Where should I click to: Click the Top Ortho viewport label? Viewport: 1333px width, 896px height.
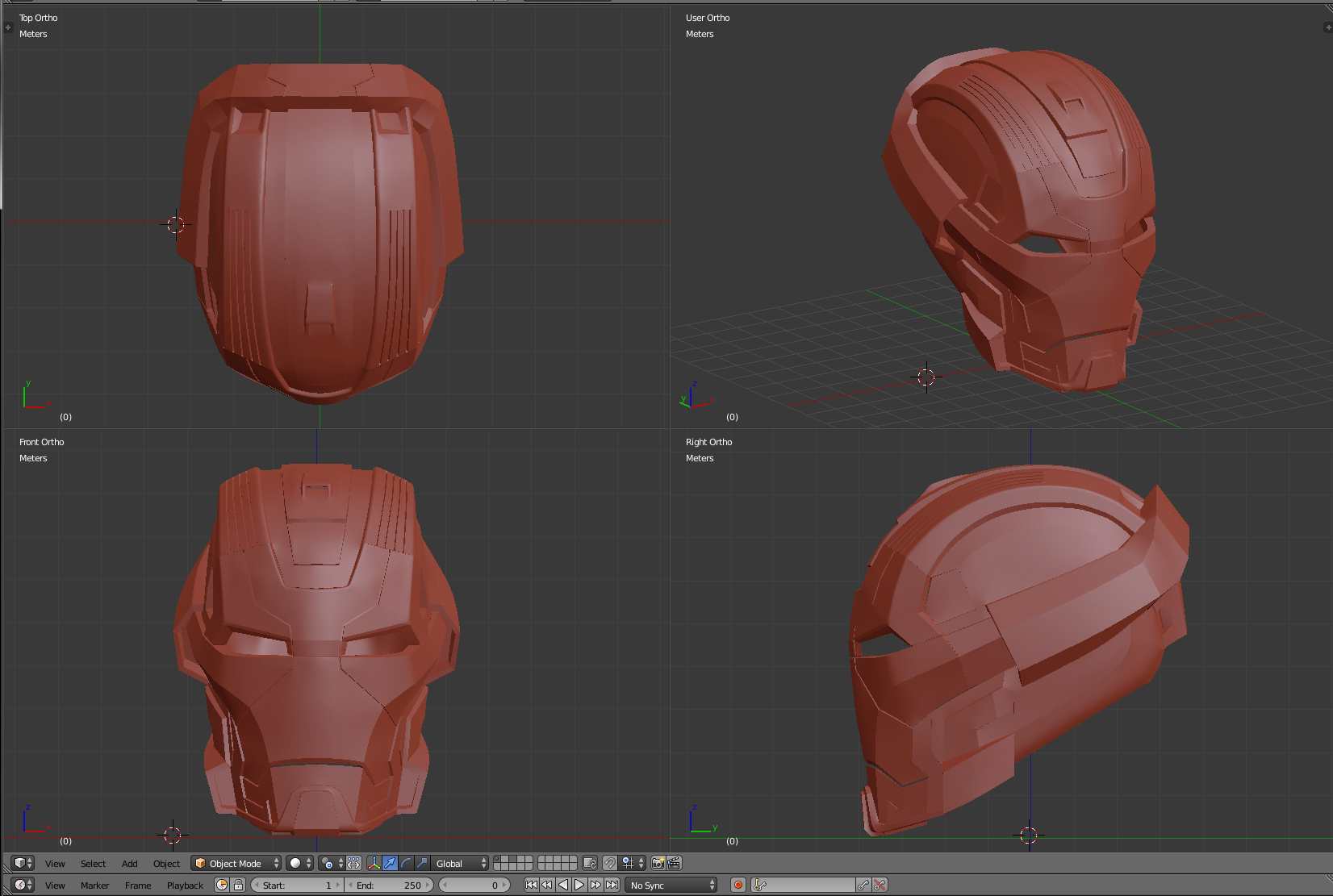(39, 18)
